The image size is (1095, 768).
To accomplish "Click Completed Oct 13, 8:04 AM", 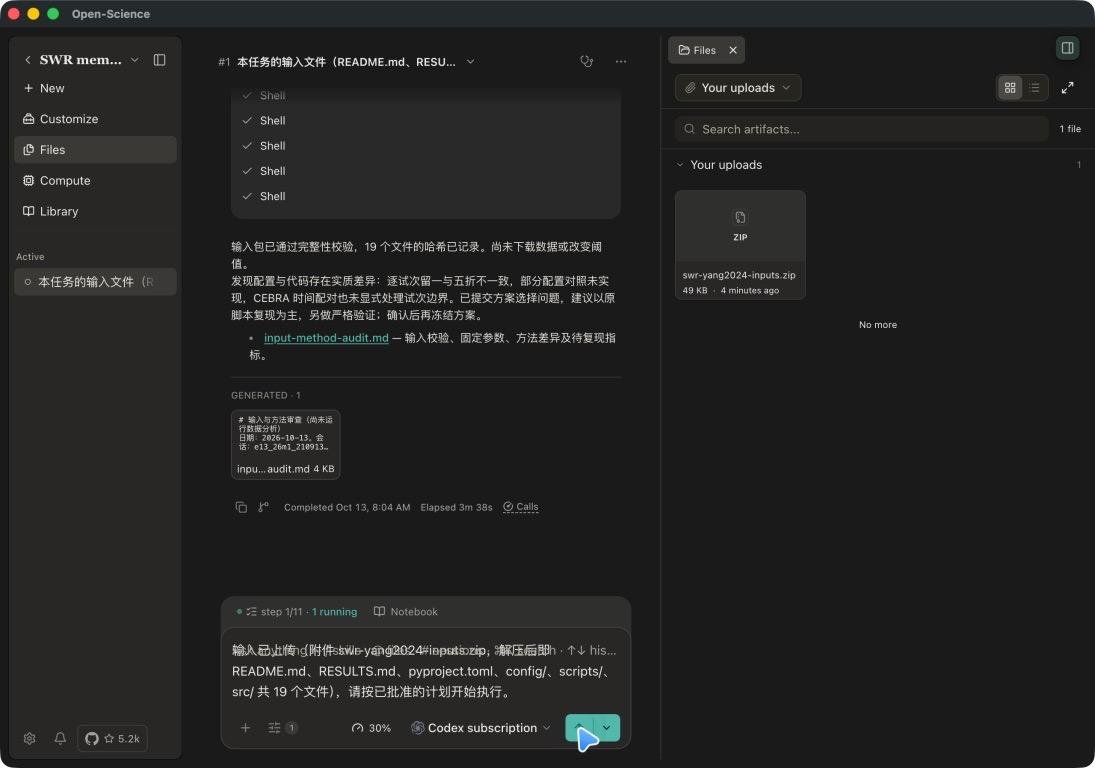I will tap(347, 508).
